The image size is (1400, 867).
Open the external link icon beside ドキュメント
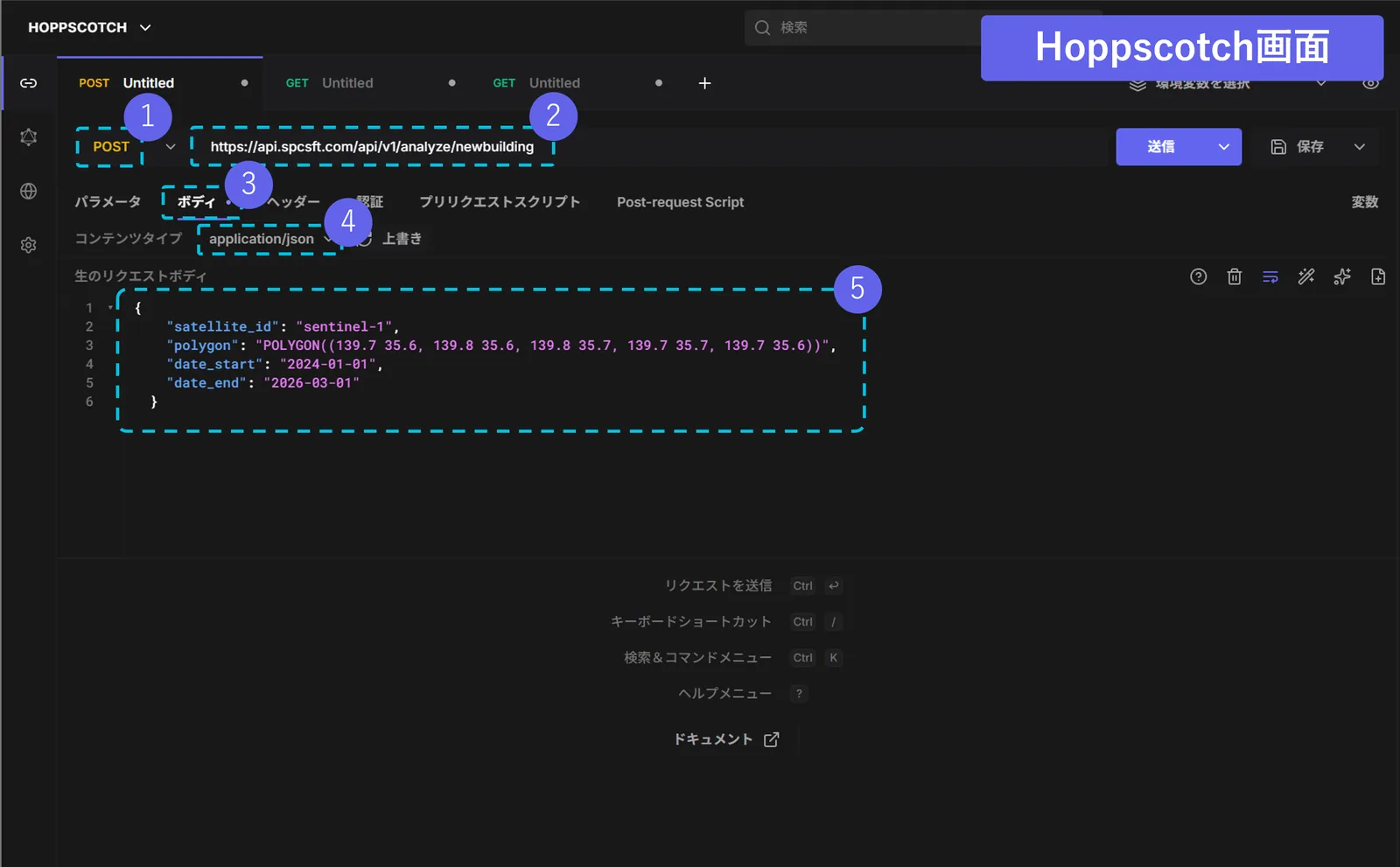coord(771,740)
